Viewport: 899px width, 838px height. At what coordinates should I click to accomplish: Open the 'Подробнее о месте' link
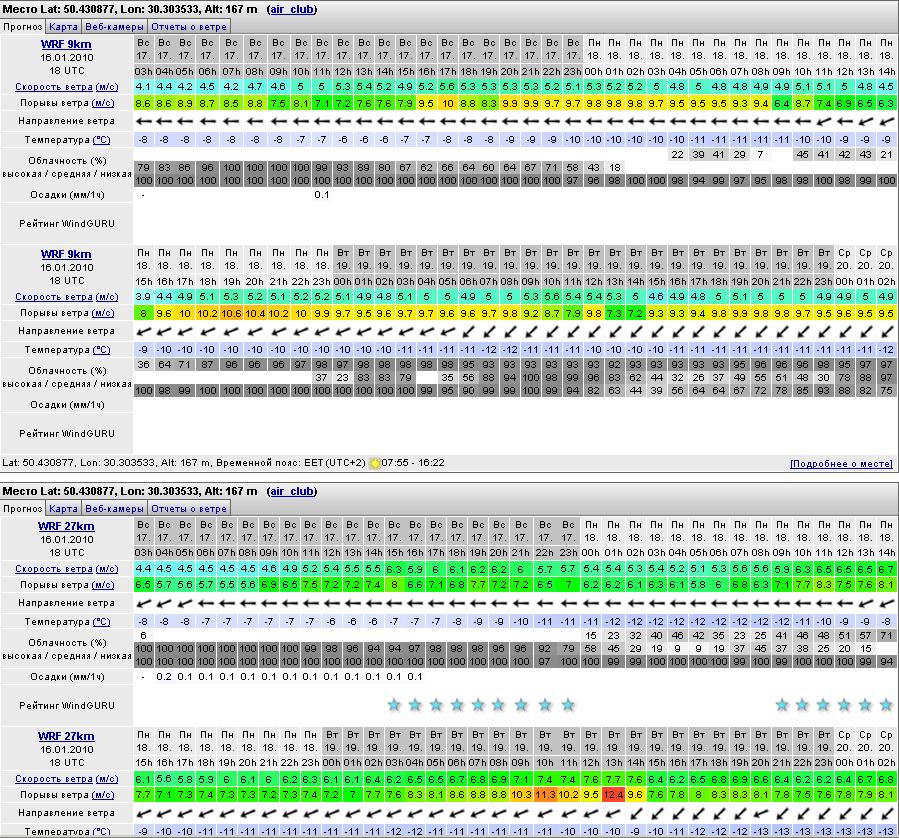tap(841, 464)
